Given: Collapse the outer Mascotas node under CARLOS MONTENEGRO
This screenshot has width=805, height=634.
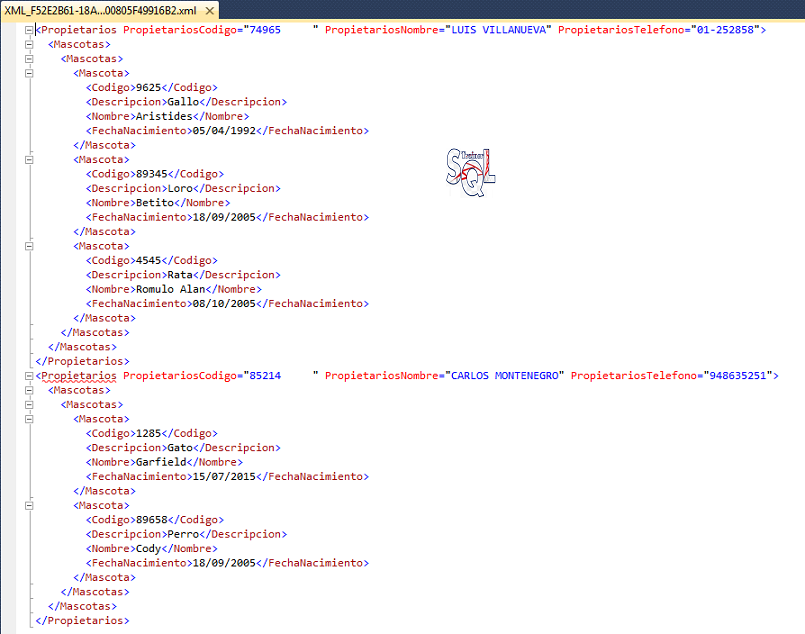Looking at the screenshot, I should coord(29,390).
